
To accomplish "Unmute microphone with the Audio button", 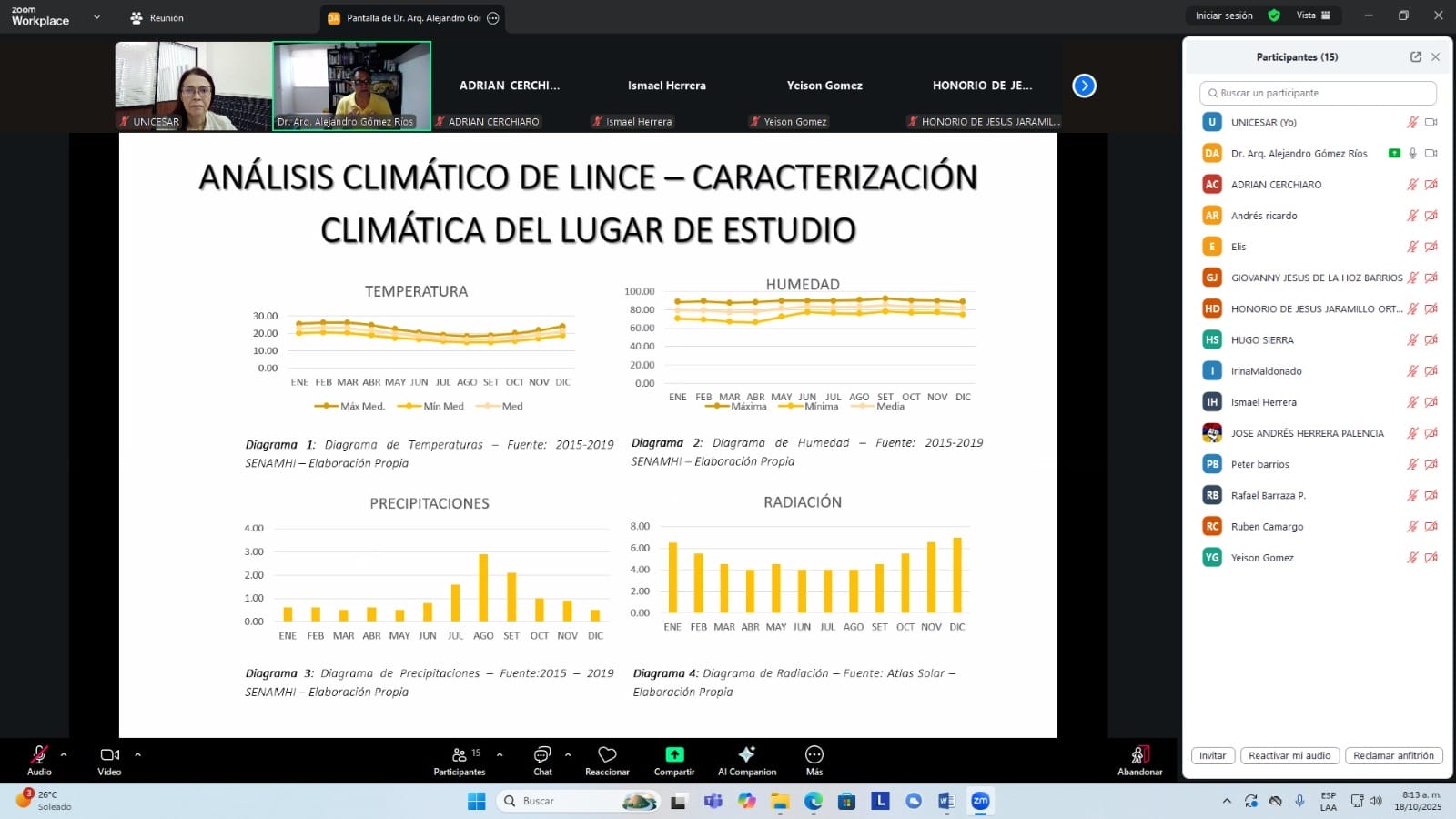I will (39, 755).
